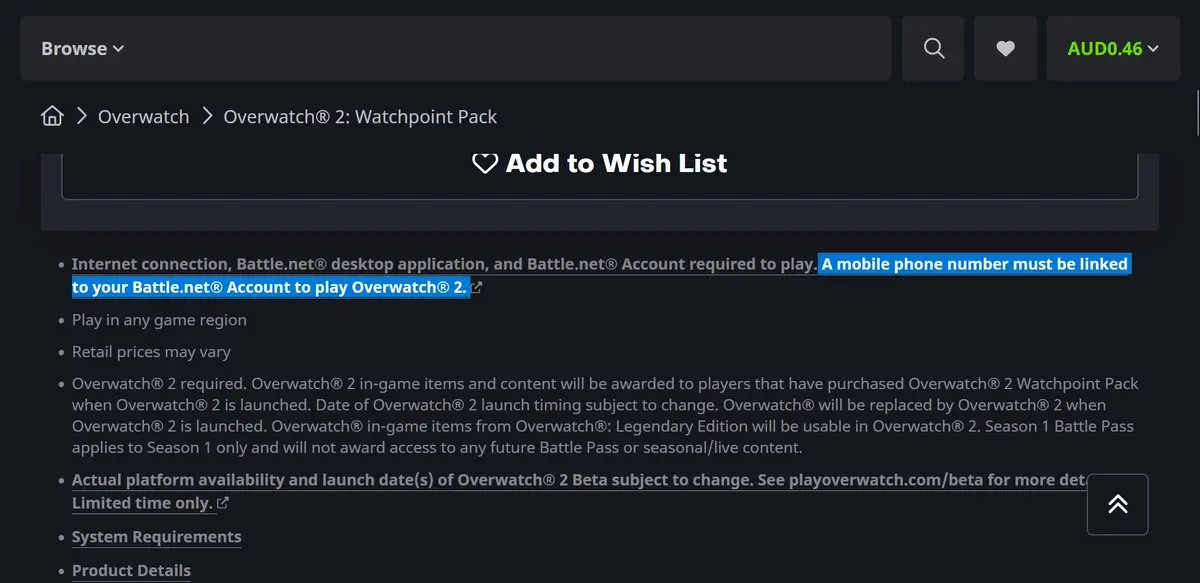1200x583 pixels.
Task: Follow the Limited time only link
Action: coord(142,503)
